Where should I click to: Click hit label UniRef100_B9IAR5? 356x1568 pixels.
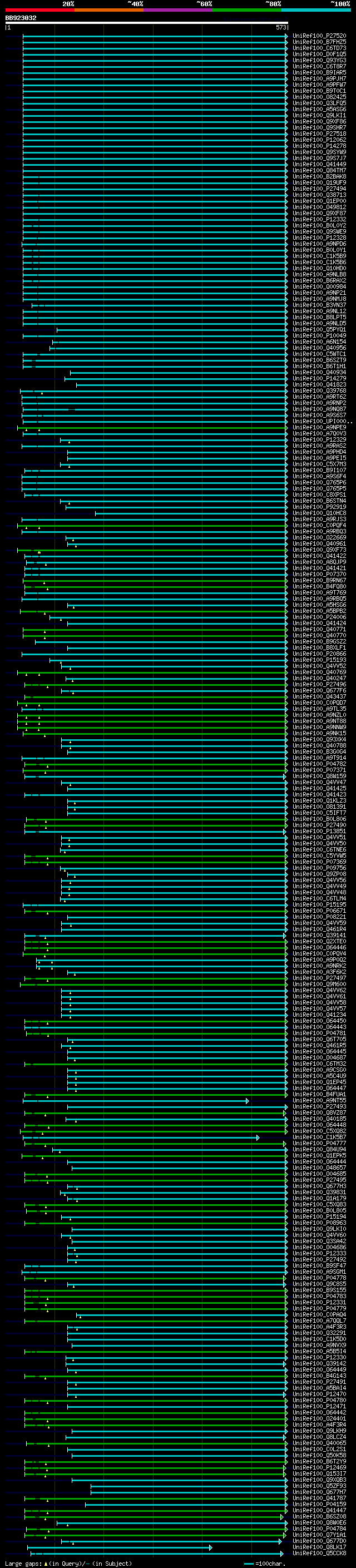pyautogui.click(x=319, y=72)
